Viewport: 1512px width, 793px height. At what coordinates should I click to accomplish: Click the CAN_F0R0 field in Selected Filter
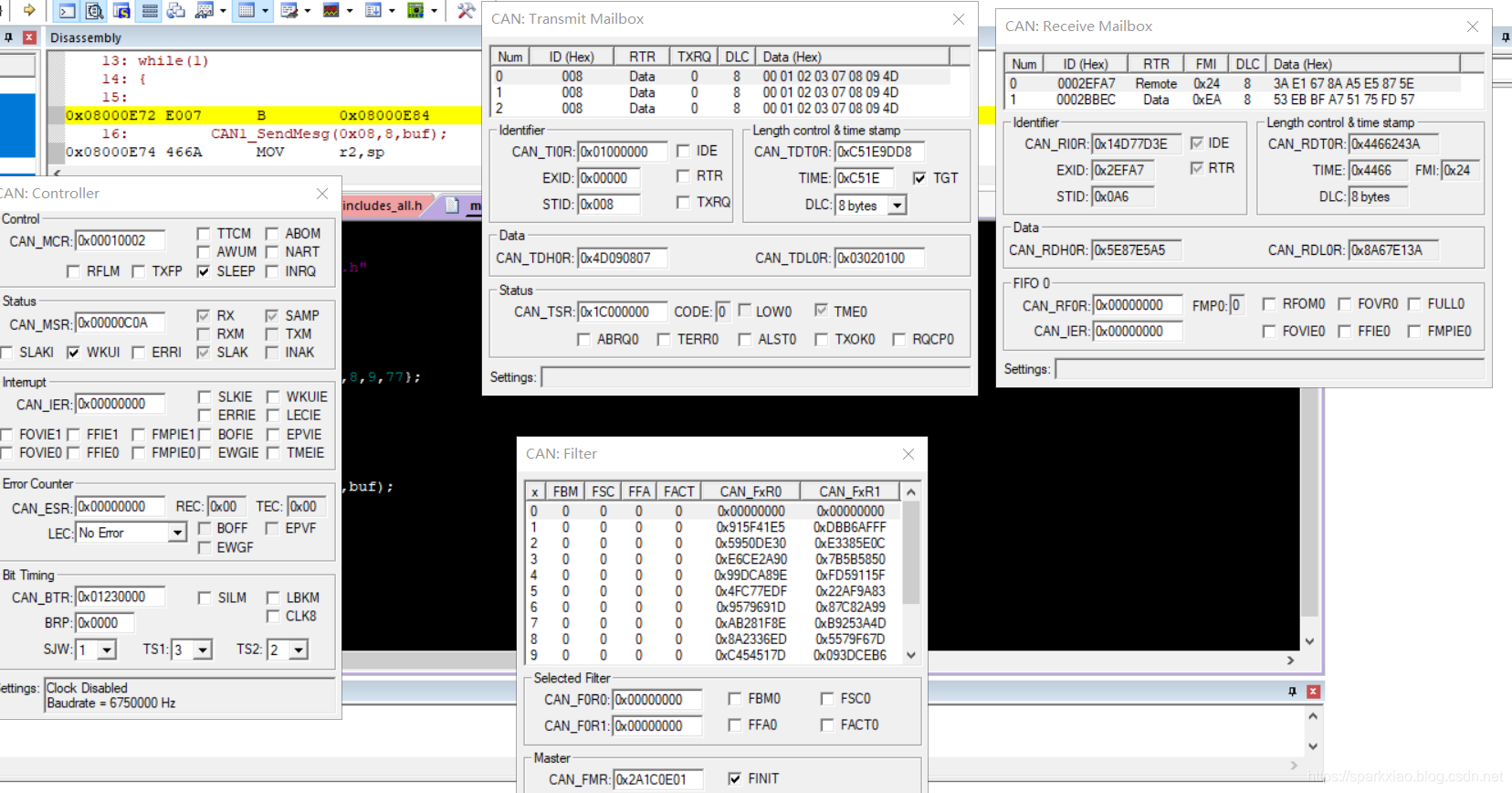point(657,700)
